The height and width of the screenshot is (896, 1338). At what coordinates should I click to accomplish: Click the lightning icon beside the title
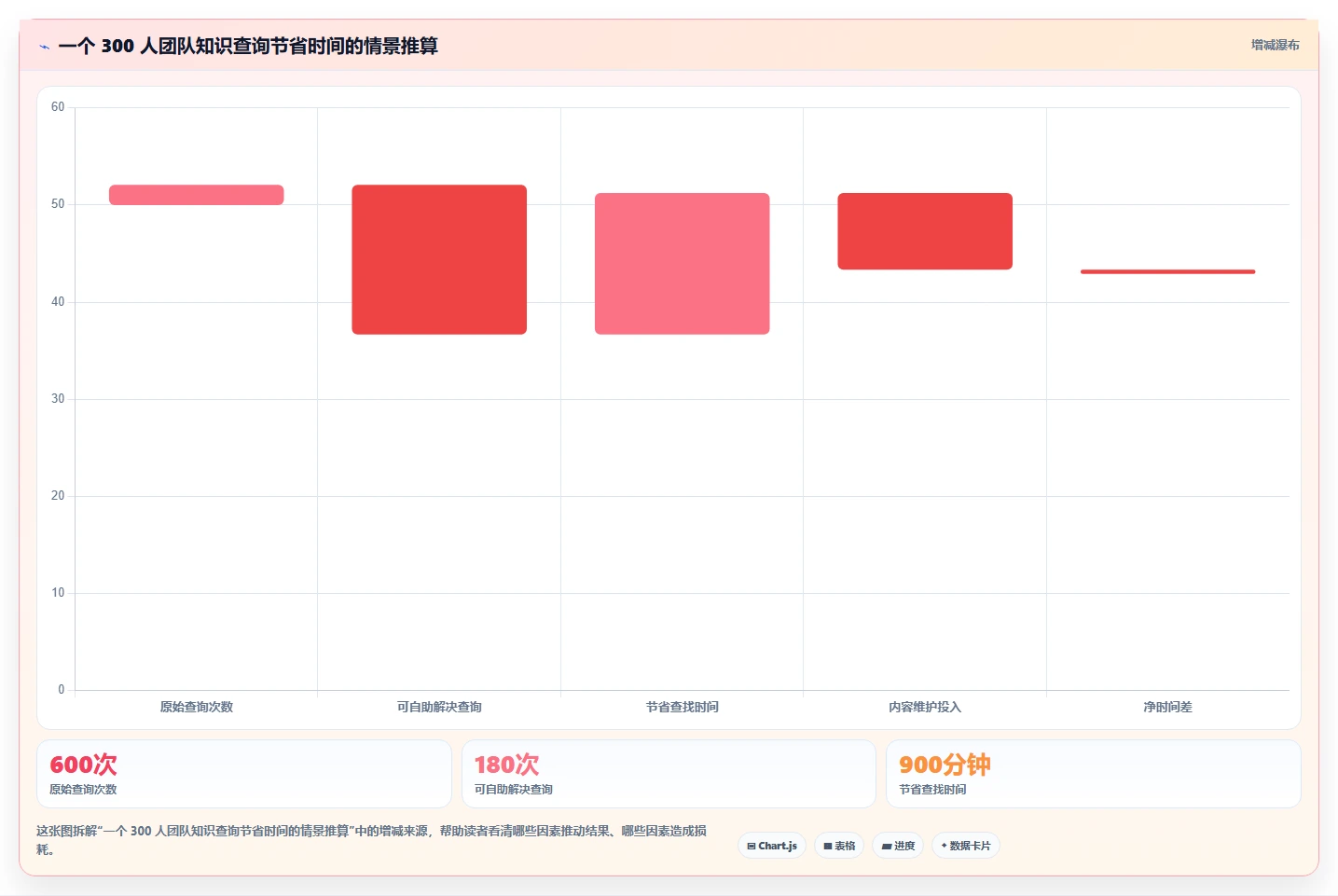(44, 47)
